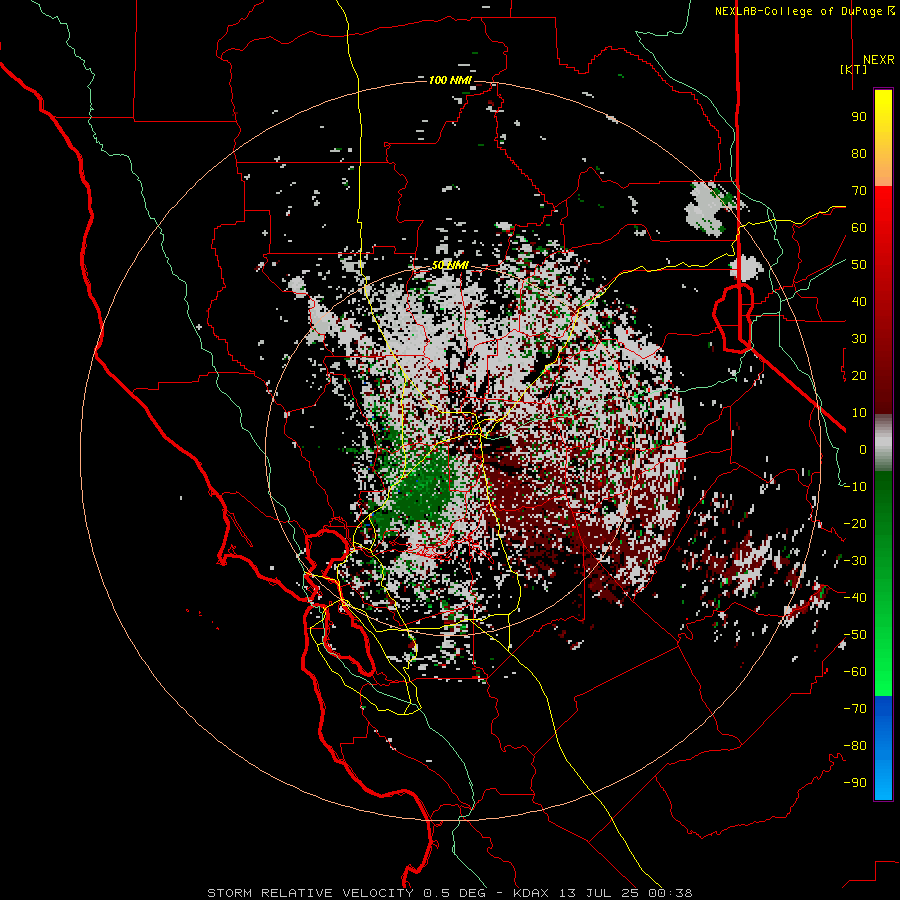Pick the -90 scale label
900x900 pixels.
pyautogui.click(x=855, y=783)
